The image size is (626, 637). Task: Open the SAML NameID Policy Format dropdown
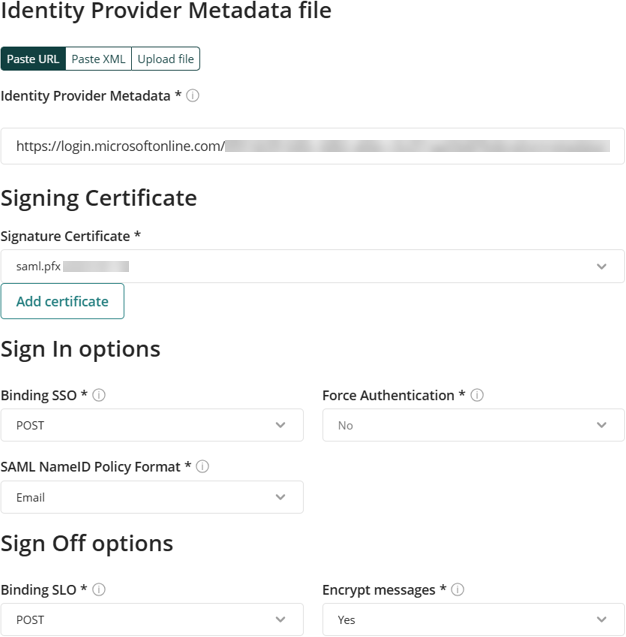click(x=152, y=497)
